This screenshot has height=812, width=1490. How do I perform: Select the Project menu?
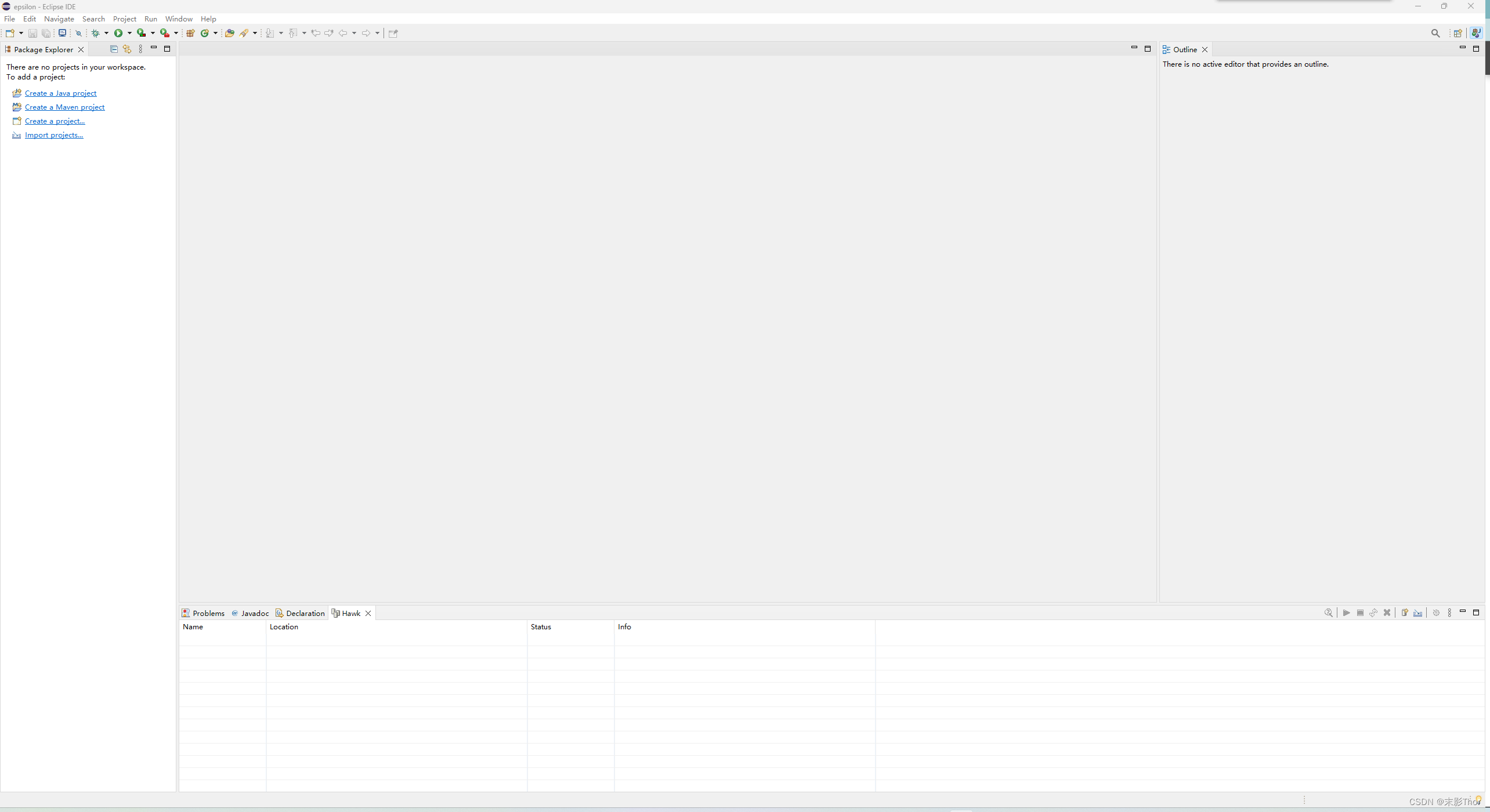point(124,18)
